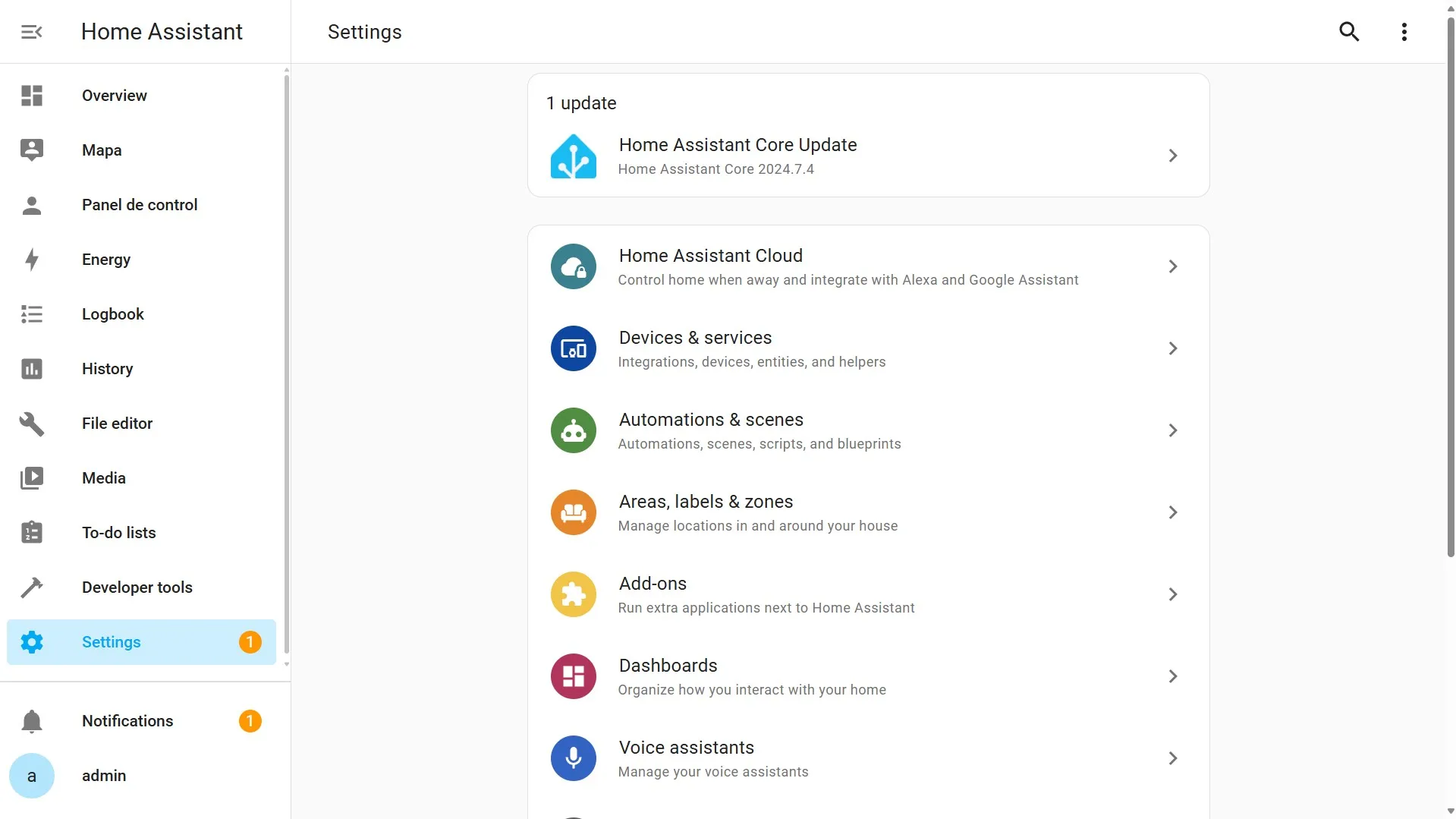Click the History chart icon
The width and height of the screenshot is (1456, 819).
click(32, 369)
